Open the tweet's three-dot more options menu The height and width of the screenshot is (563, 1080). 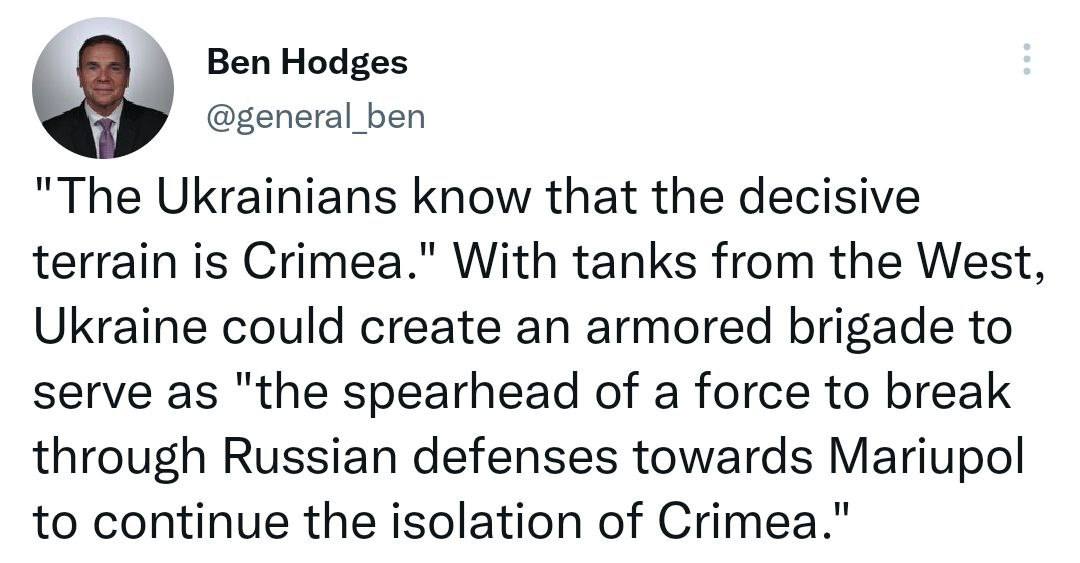[1025, 62]
